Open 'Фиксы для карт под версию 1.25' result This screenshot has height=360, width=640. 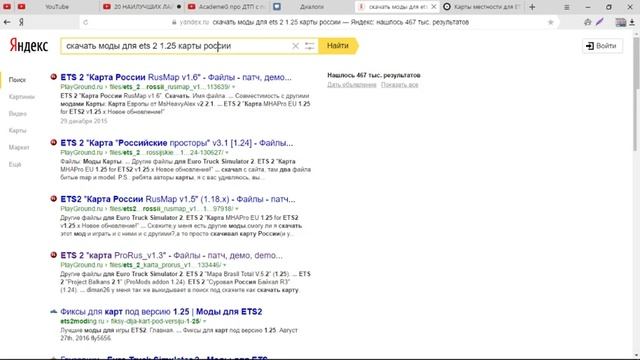(x=161, y=311)
